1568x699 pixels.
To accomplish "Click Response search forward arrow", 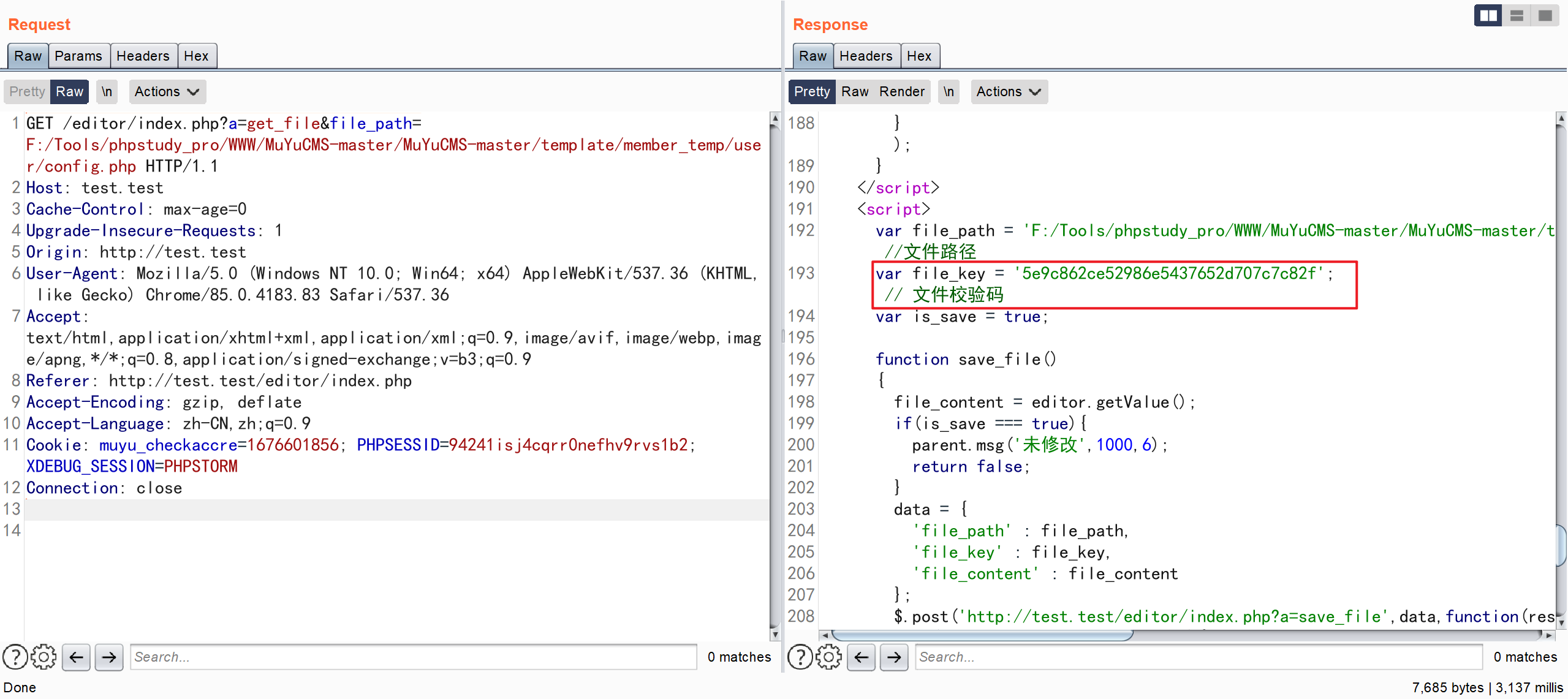I will 894,657.
